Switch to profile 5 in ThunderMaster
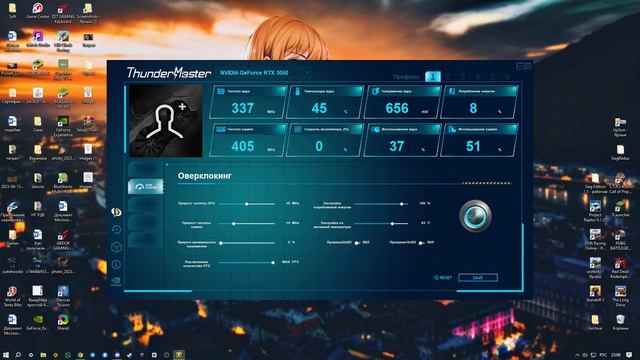640x360 pixels. [x=492, y=76]
